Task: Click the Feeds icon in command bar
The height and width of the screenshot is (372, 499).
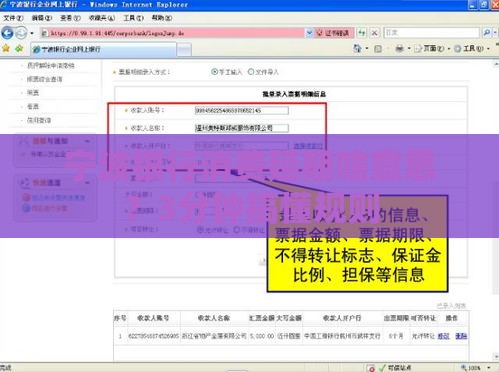Action: point(378,49)
